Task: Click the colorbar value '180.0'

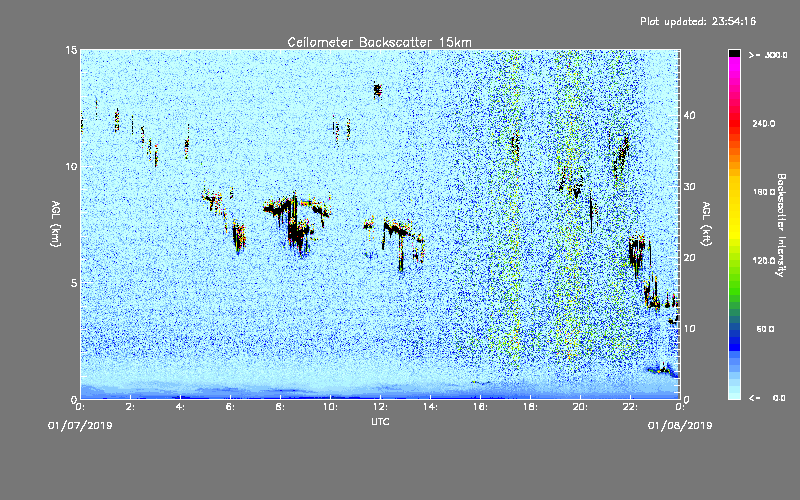Action: [764, 192]
